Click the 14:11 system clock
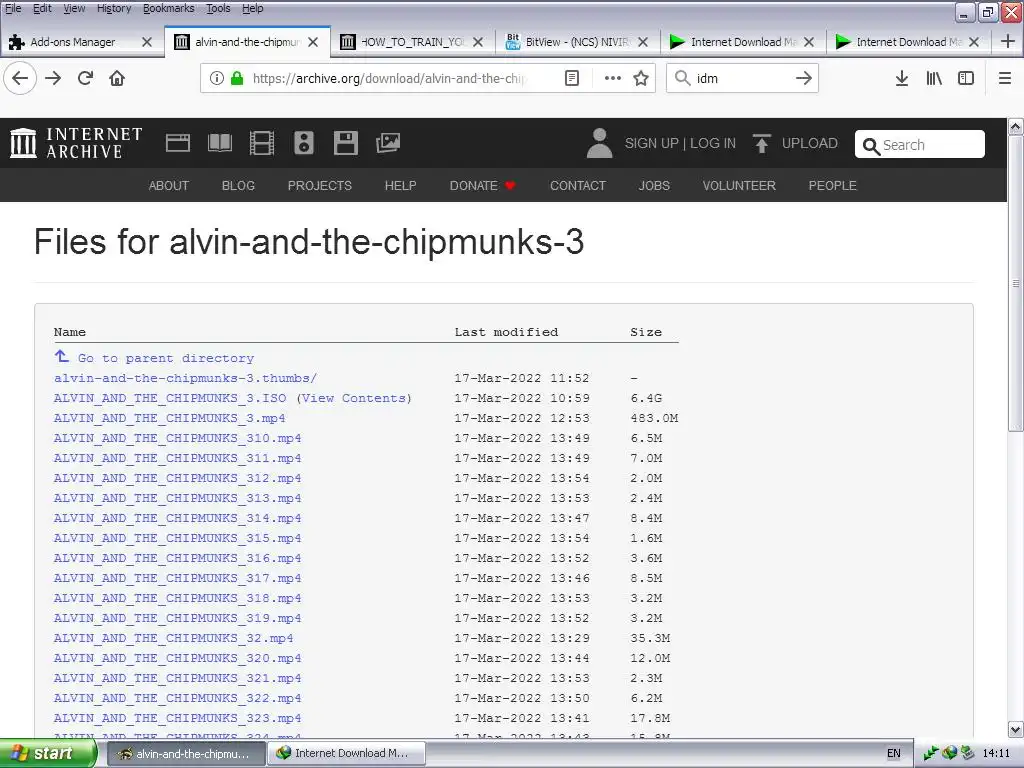 pyautogui.click(x=996, y=754)
